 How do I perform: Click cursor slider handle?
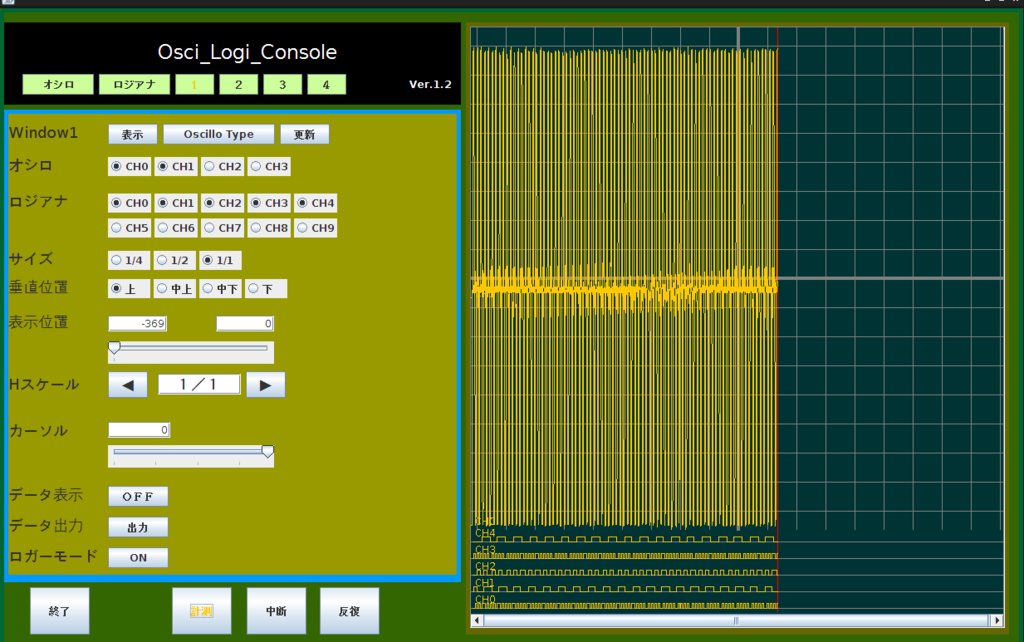[267, 451]
